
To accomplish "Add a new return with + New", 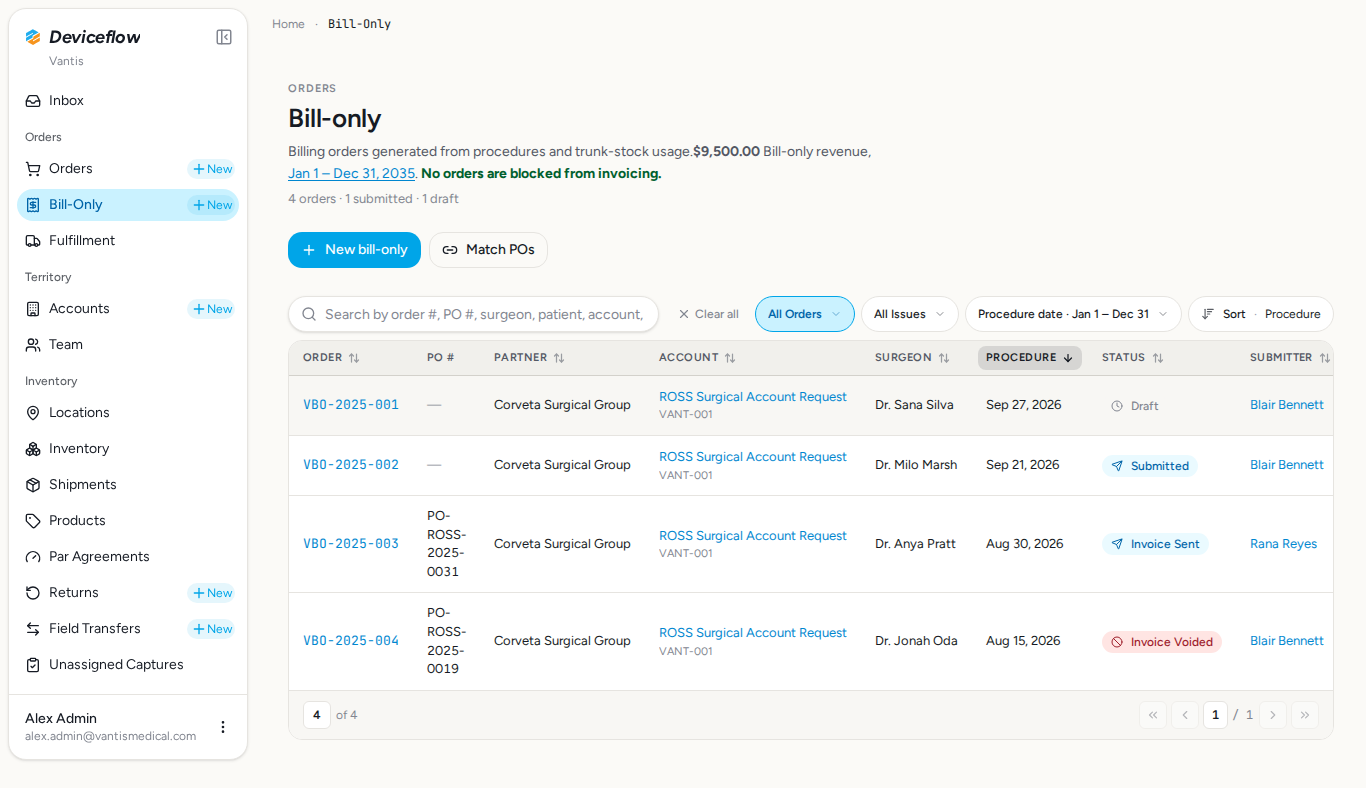I will [x=211, y=593].
